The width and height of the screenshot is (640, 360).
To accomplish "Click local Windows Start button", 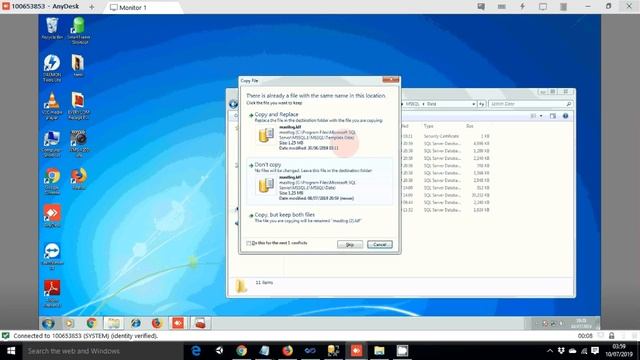I will [x=11, y=351].
